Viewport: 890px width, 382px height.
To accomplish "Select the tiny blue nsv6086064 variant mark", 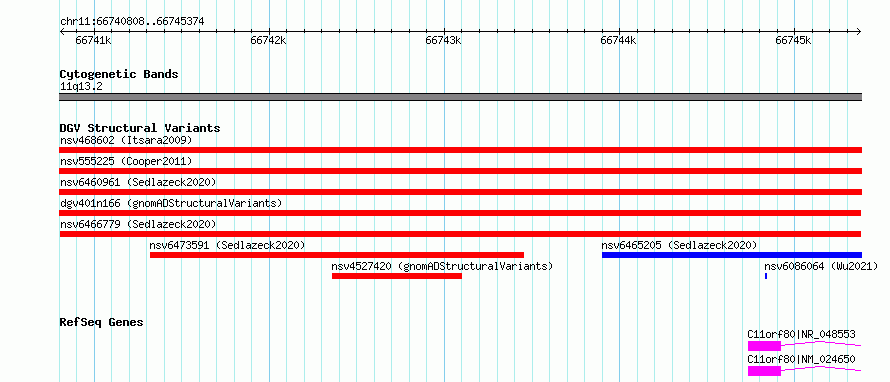I will (x=766, y=276).
